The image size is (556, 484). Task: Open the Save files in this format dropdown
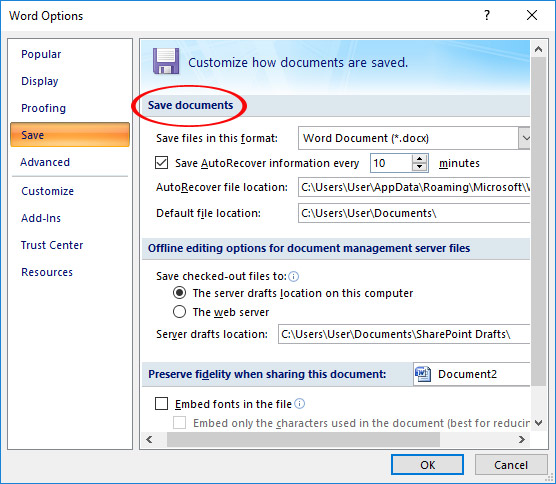click(x=414, y=138)
